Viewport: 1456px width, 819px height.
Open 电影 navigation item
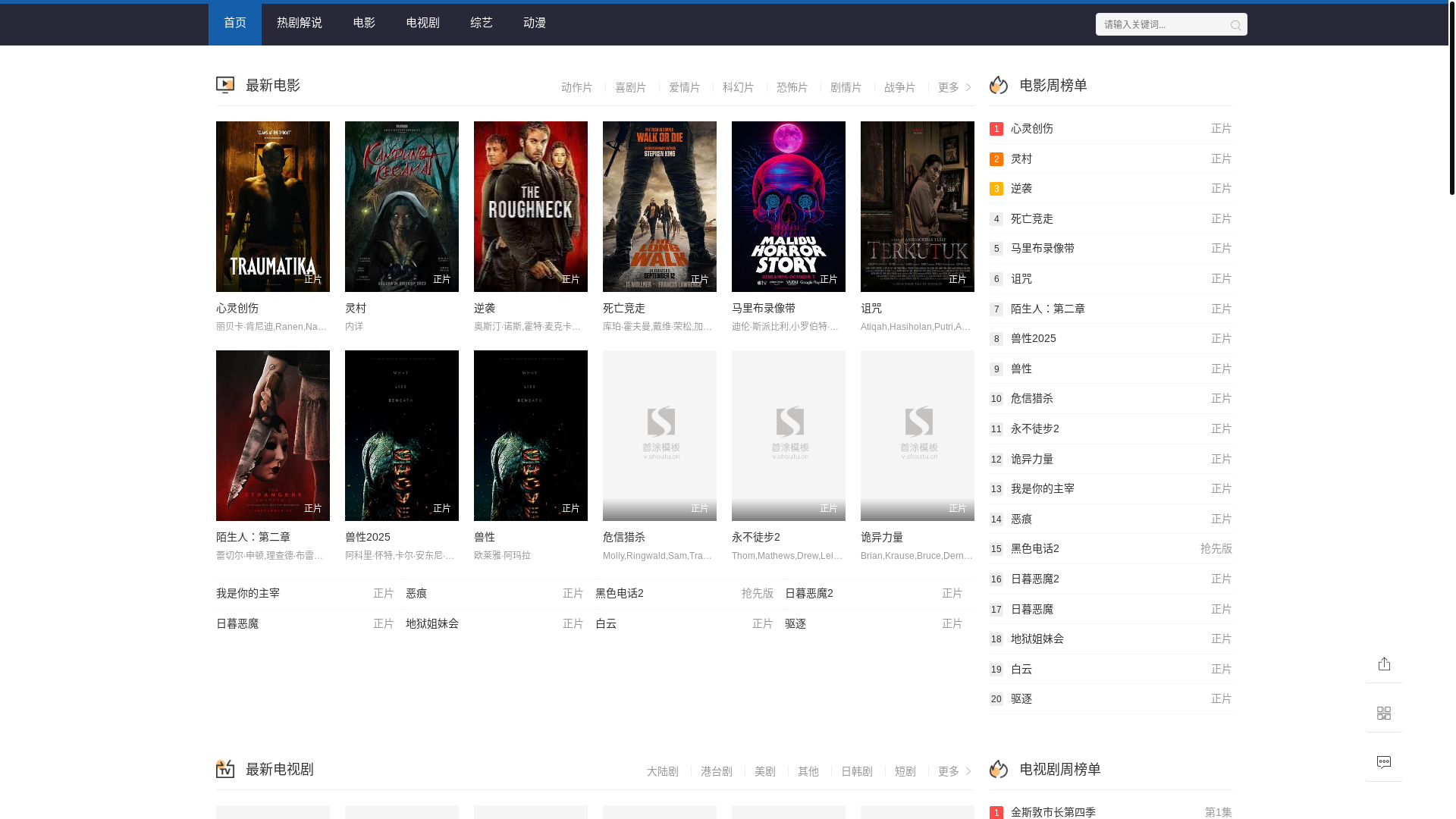[364, 23]
